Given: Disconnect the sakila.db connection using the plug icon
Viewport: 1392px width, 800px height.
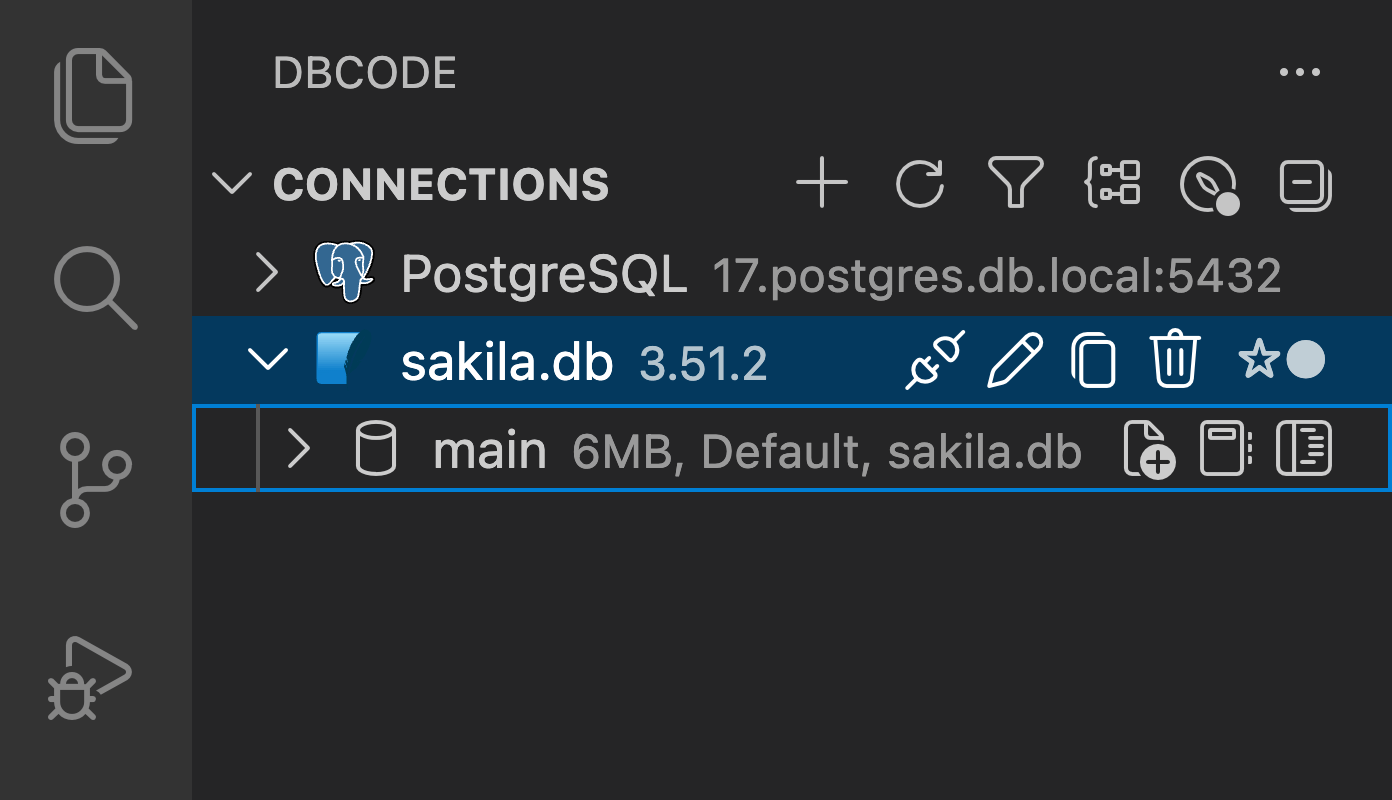Looking at the screenshot, I should coord(933,360).
